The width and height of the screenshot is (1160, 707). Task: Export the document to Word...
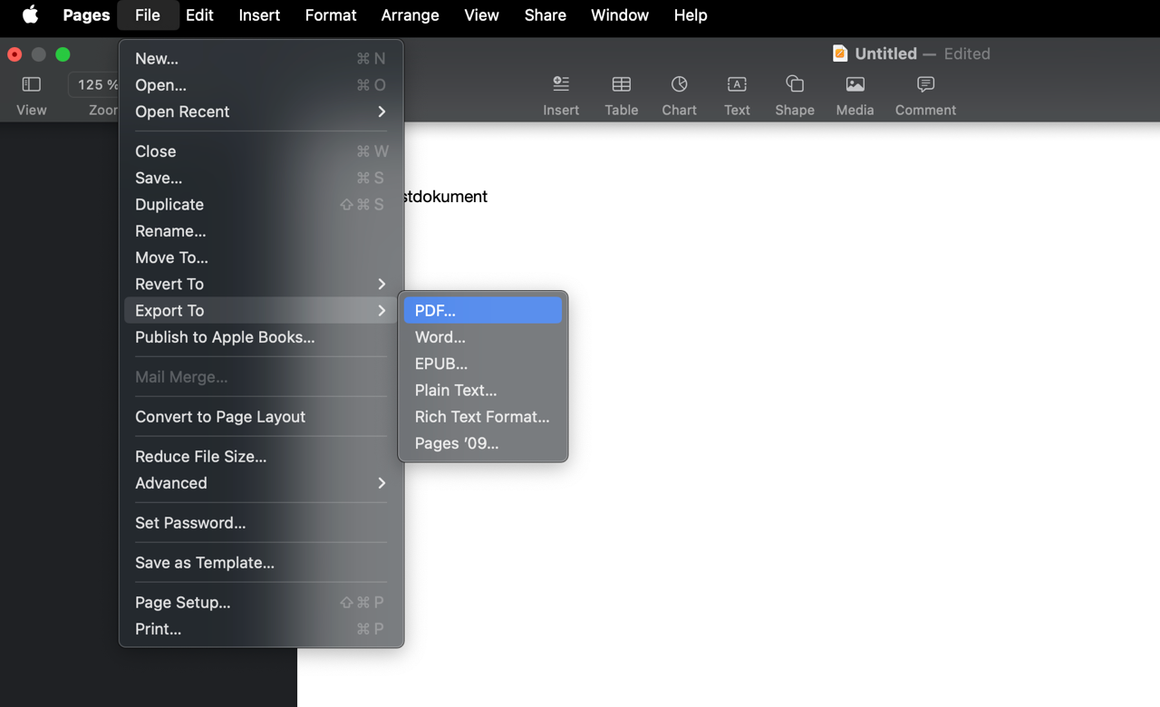click(482, 337)
